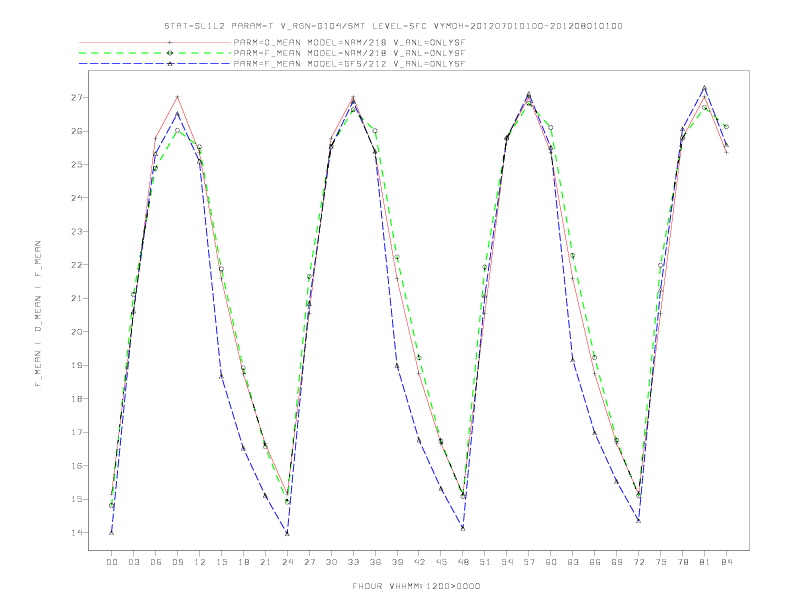Click x-axis tick label 06
Image resolution: width=792 pixels, height=612 pixels.
pyautogui.click(x=156, y=562)
